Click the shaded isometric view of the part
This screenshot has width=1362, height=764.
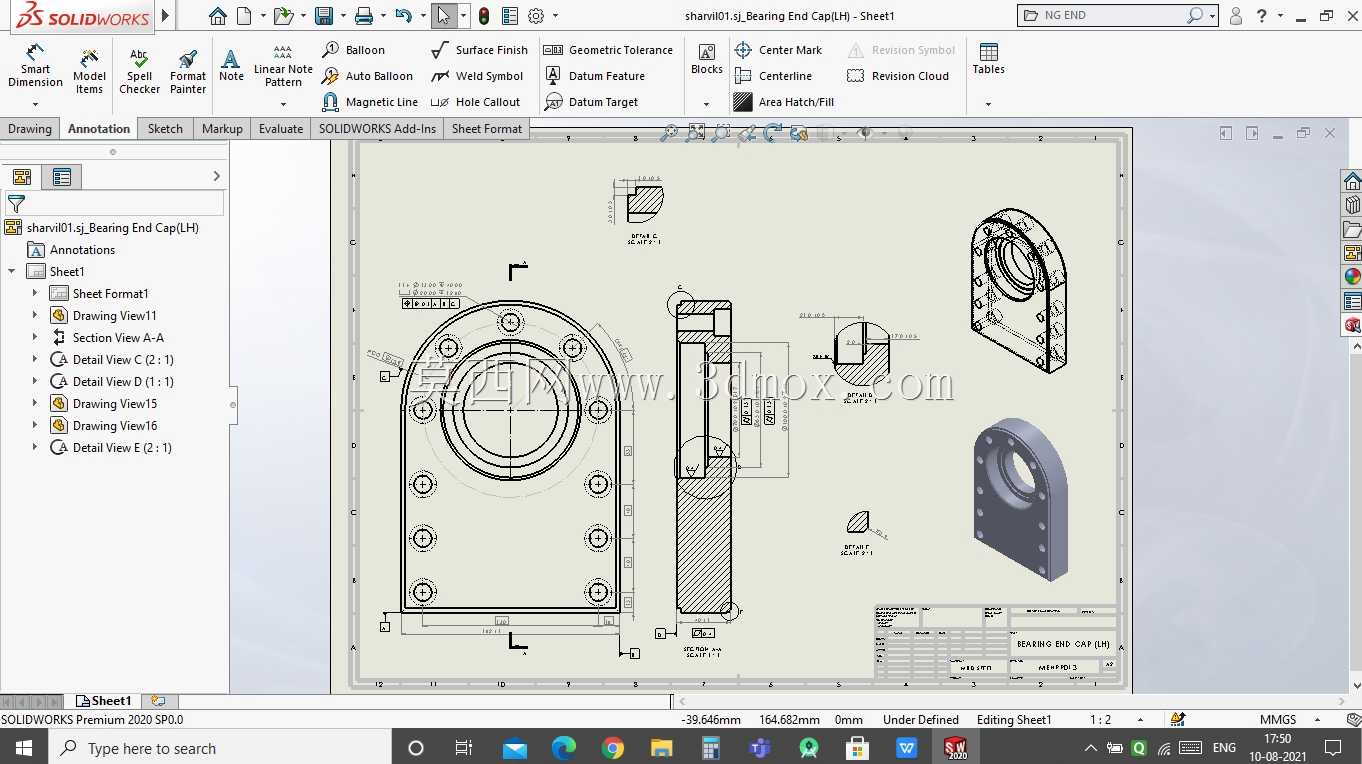click(1019, 498)
